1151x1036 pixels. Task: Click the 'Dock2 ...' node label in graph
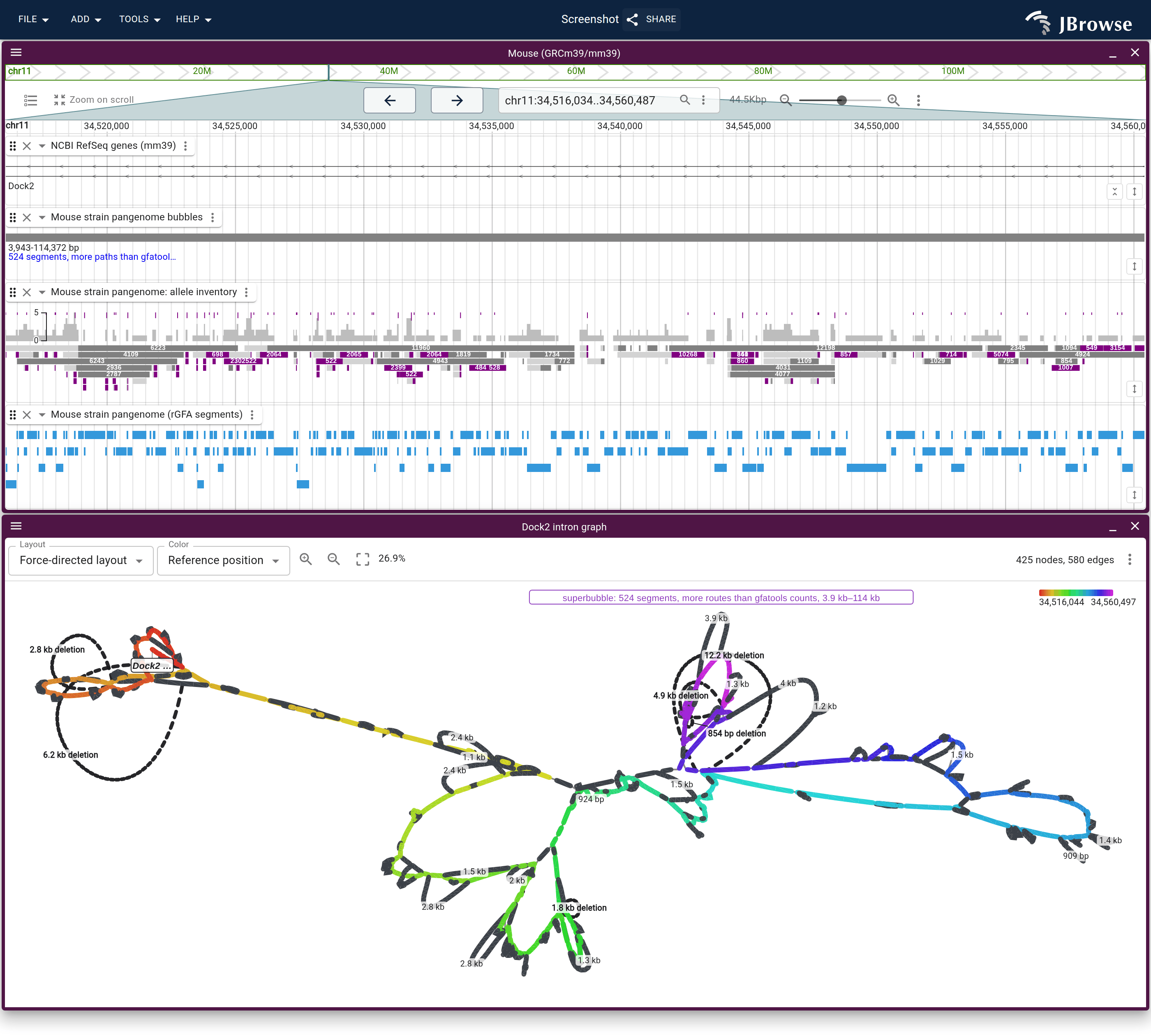pos(151,666)
